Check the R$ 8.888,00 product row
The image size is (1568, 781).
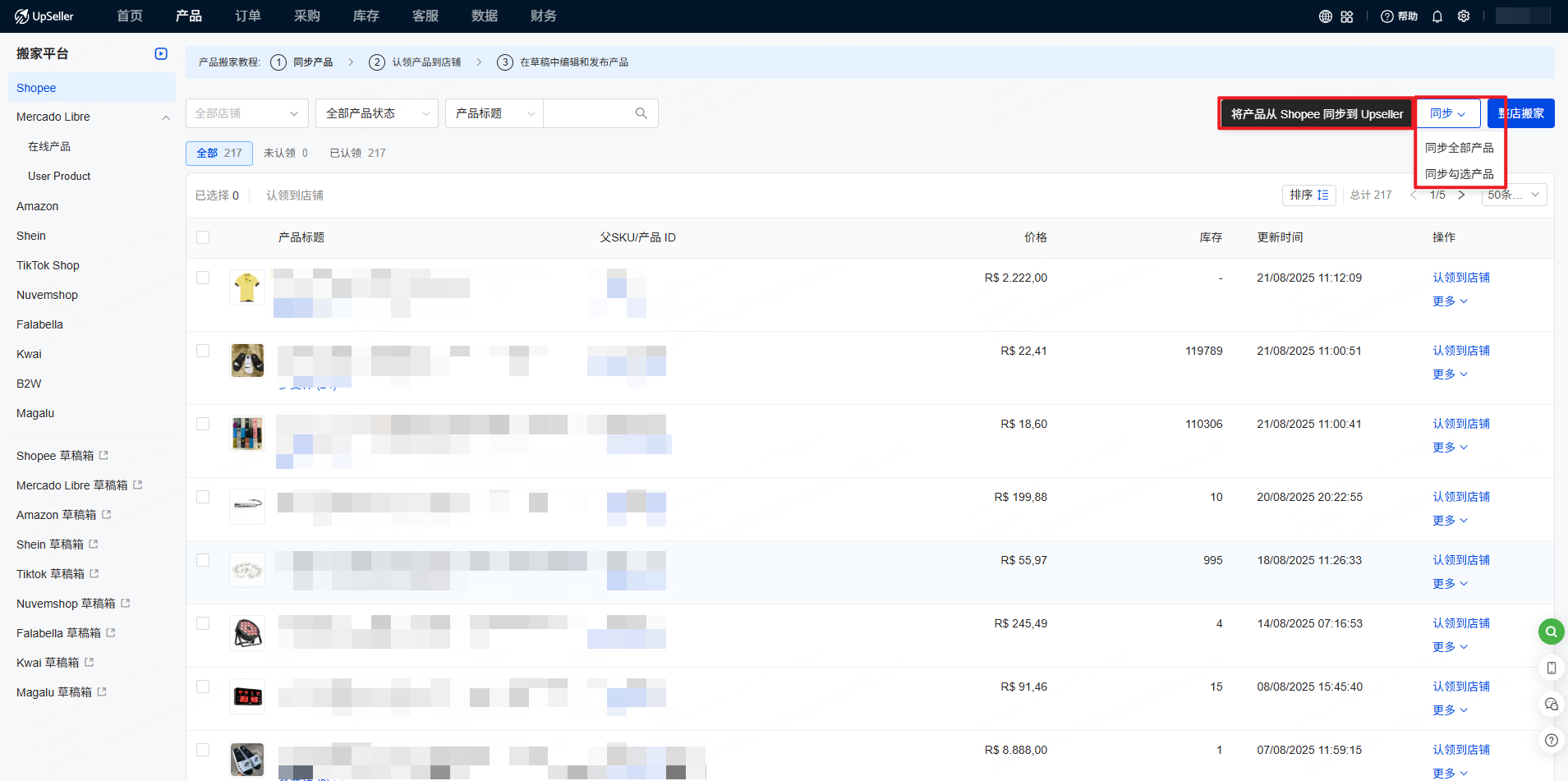click(x=203, y=750)
